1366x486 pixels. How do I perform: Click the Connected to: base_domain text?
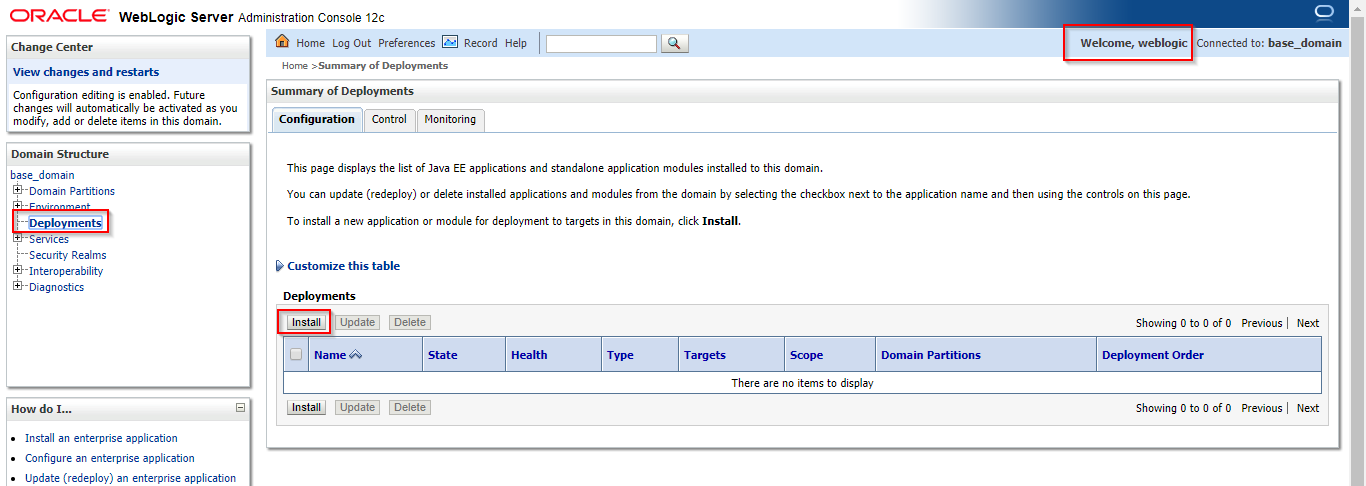[1269, 43]
